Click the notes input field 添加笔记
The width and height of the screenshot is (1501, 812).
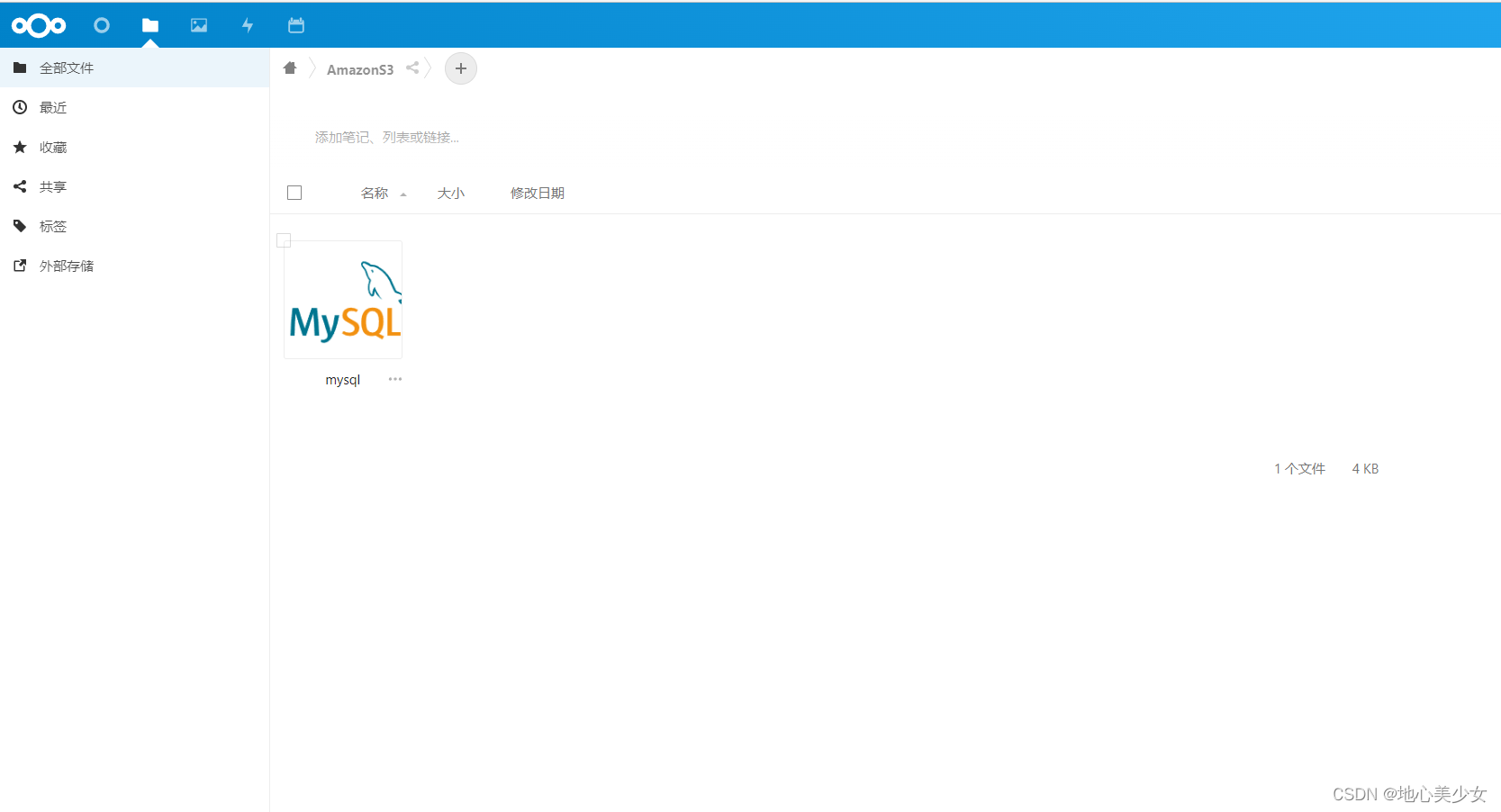pos(387,138)
